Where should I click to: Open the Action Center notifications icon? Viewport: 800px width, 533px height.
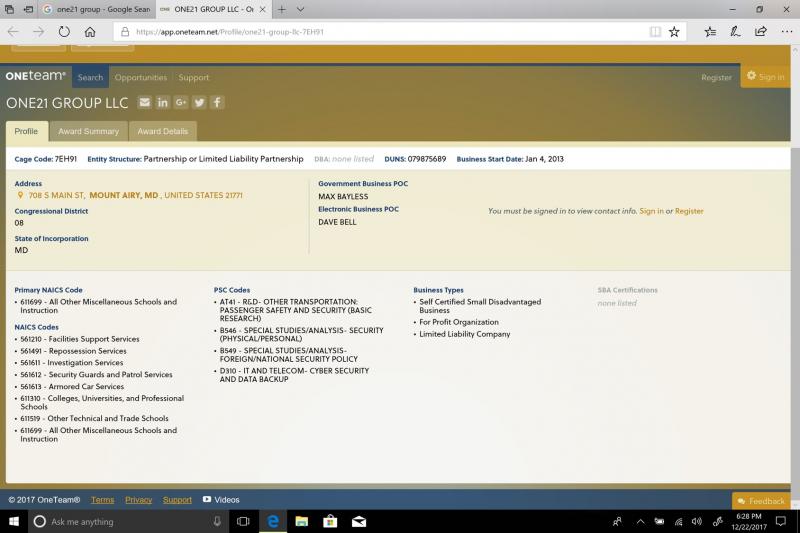pos(781,521)
